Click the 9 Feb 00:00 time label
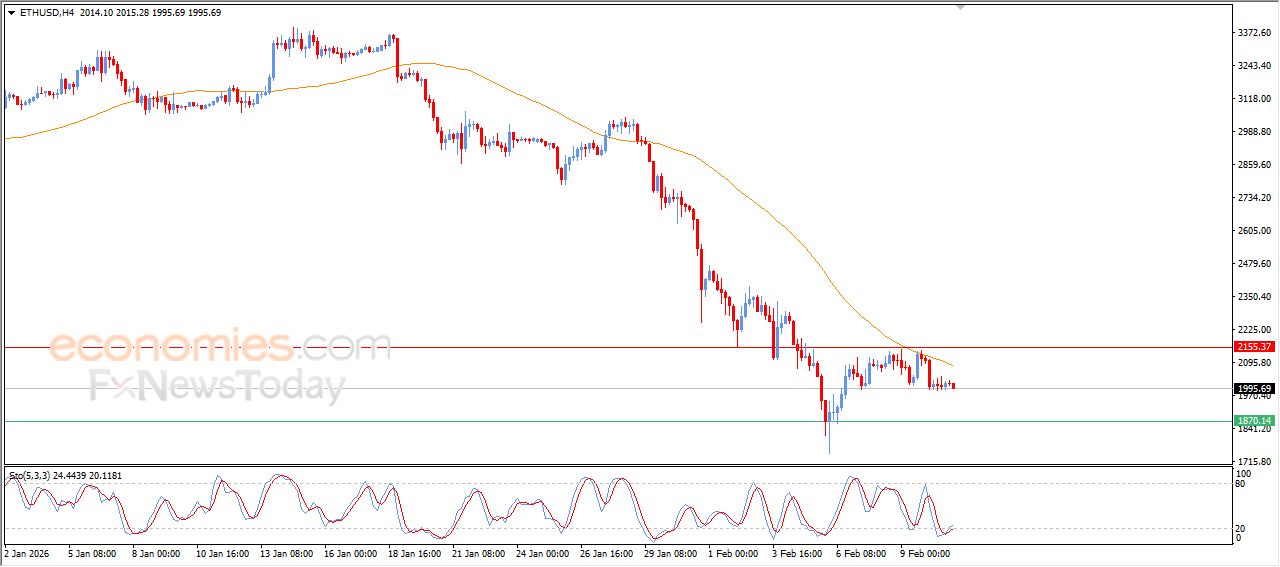 tap(924, 552)
